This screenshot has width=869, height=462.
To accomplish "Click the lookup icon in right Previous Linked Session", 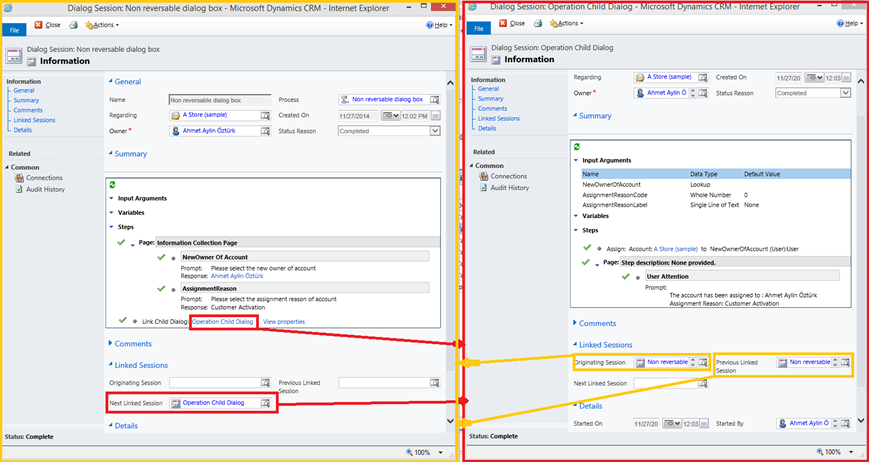I will point(845,362).
